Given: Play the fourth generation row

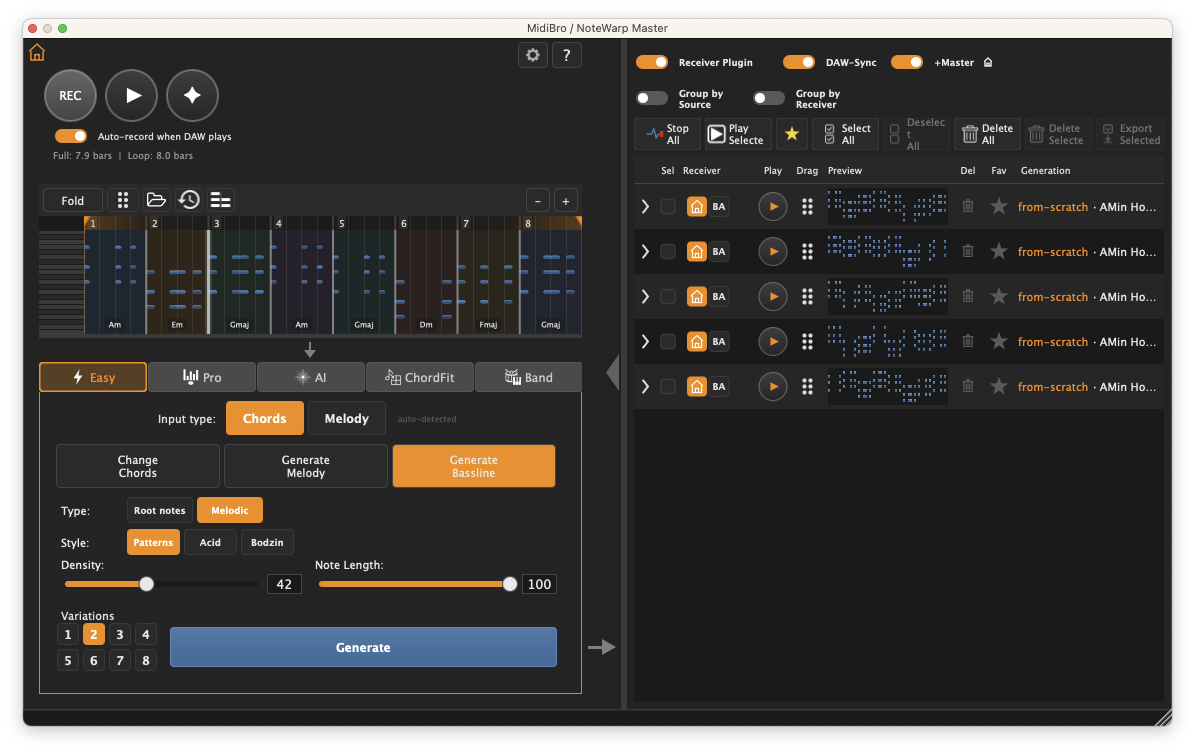Looking at the screenshot, I should [773, 341].
